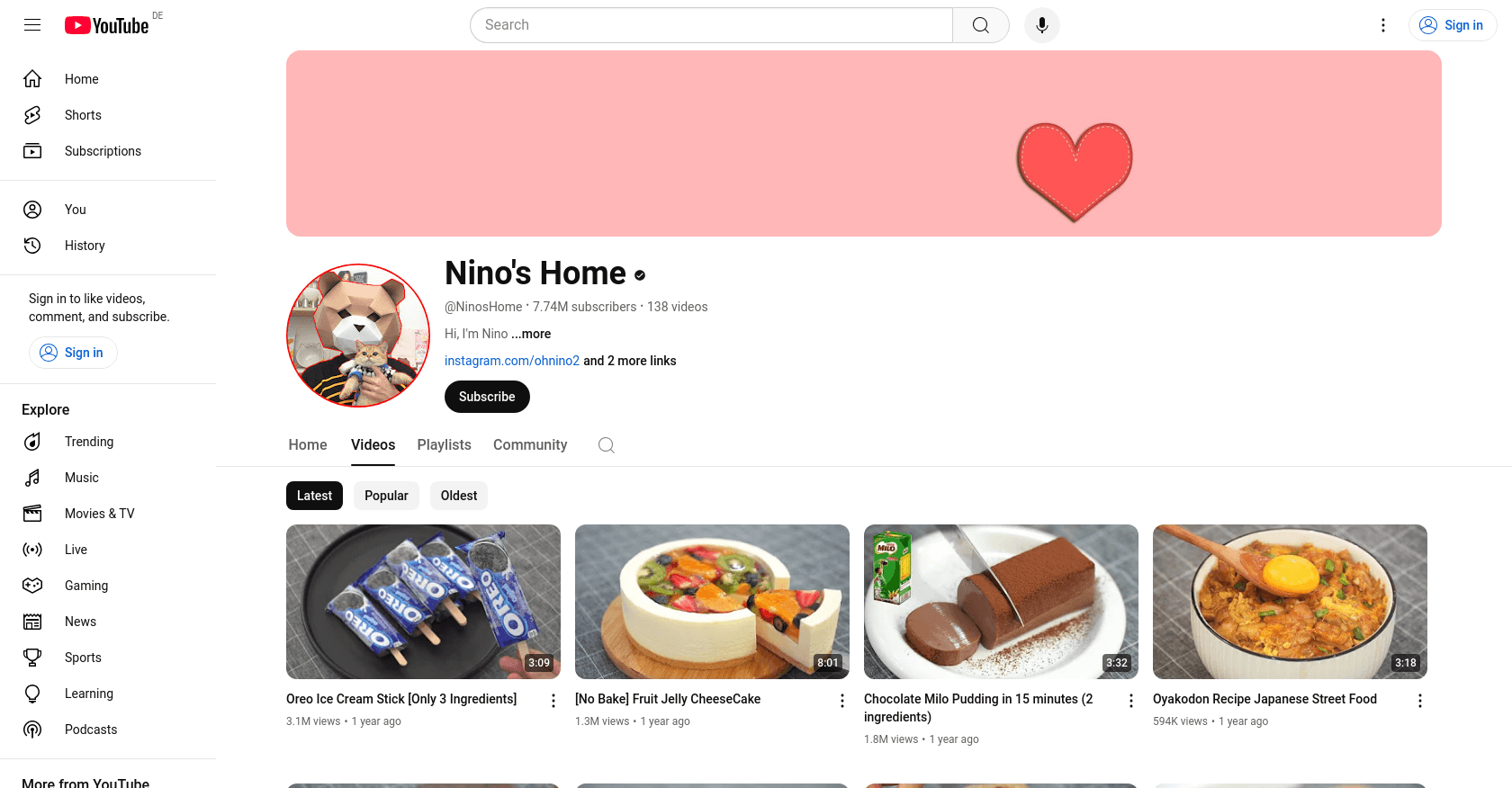This screenshot has width=1512, height=788.
Task: Subscribe to Nino's Home channel
Action: coord(487,397)
